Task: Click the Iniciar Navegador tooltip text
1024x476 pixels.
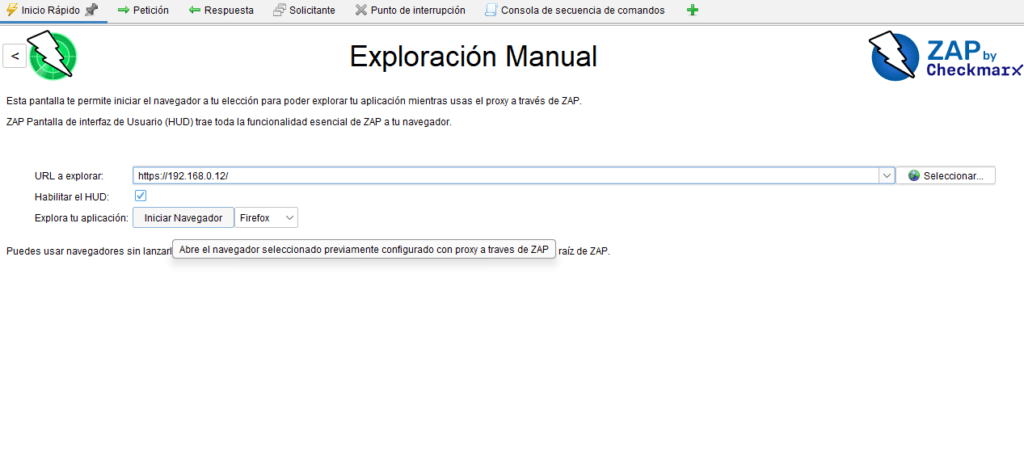Action: [364, 250]
